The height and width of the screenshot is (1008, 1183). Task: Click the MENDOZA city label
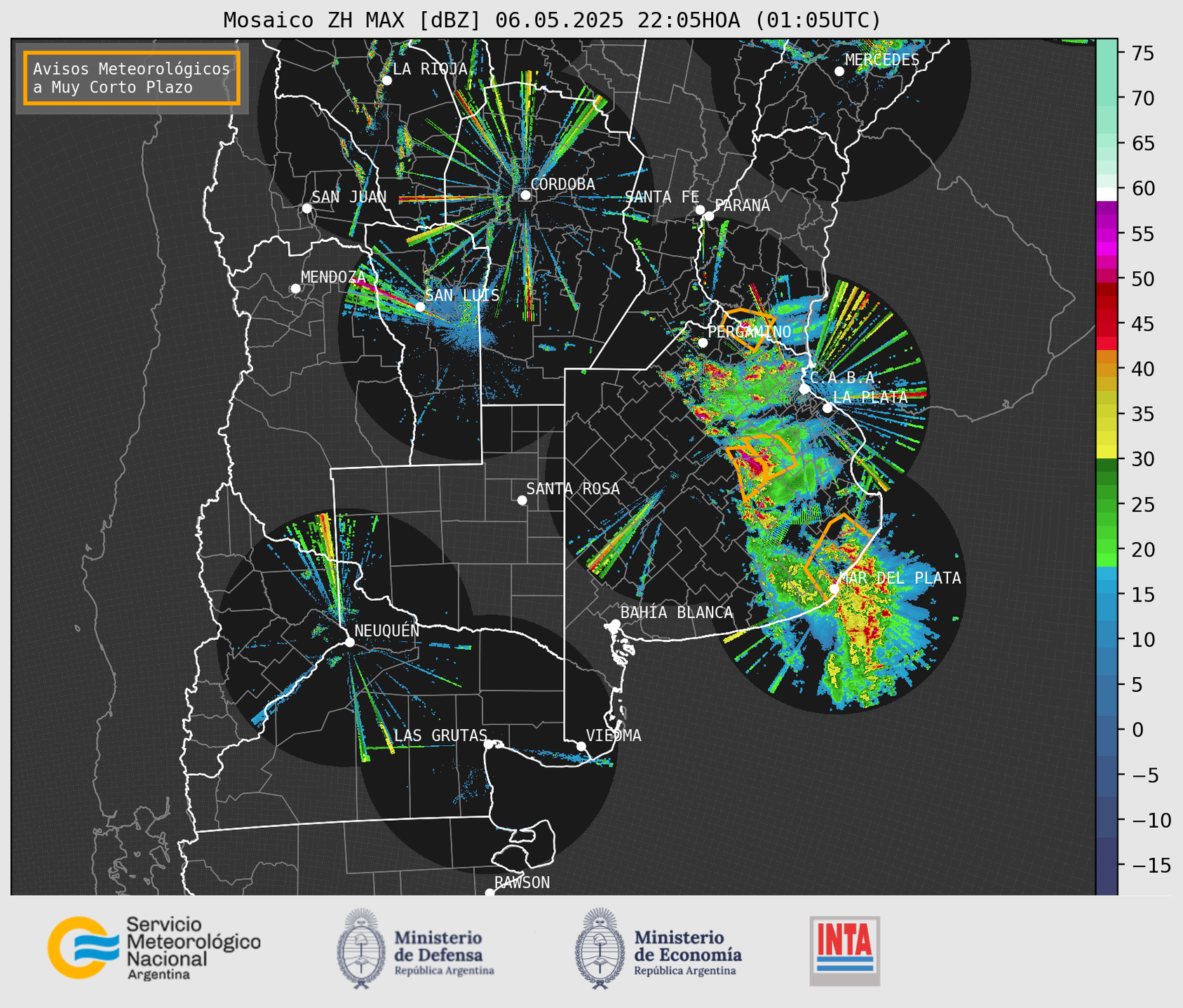pyautogui.click(x=333, y=277)
